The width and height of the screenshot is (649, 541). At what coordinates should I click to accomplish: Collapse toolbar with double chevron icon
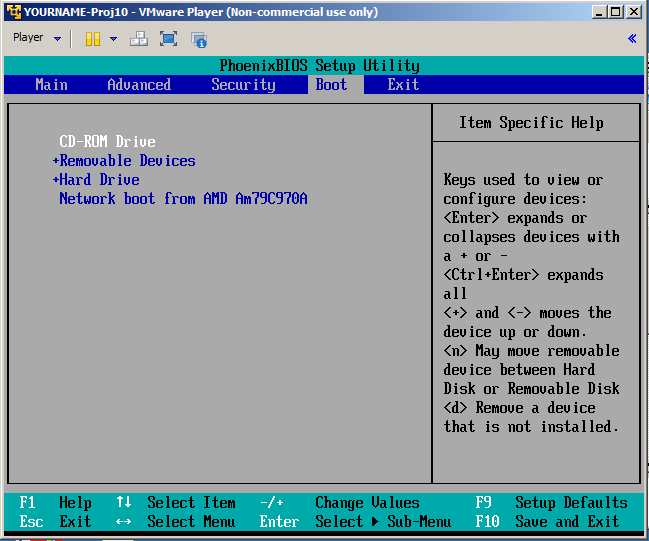point(632,39)
